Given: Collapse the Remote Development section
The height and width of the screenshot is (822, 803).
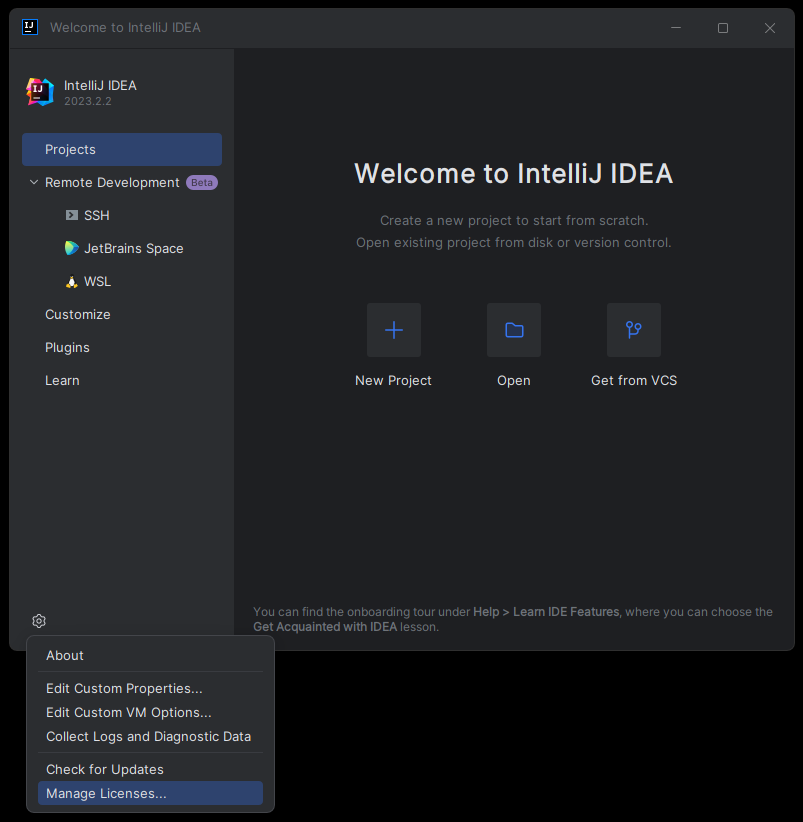Looking at the screenshot, I should coord(34,182).
